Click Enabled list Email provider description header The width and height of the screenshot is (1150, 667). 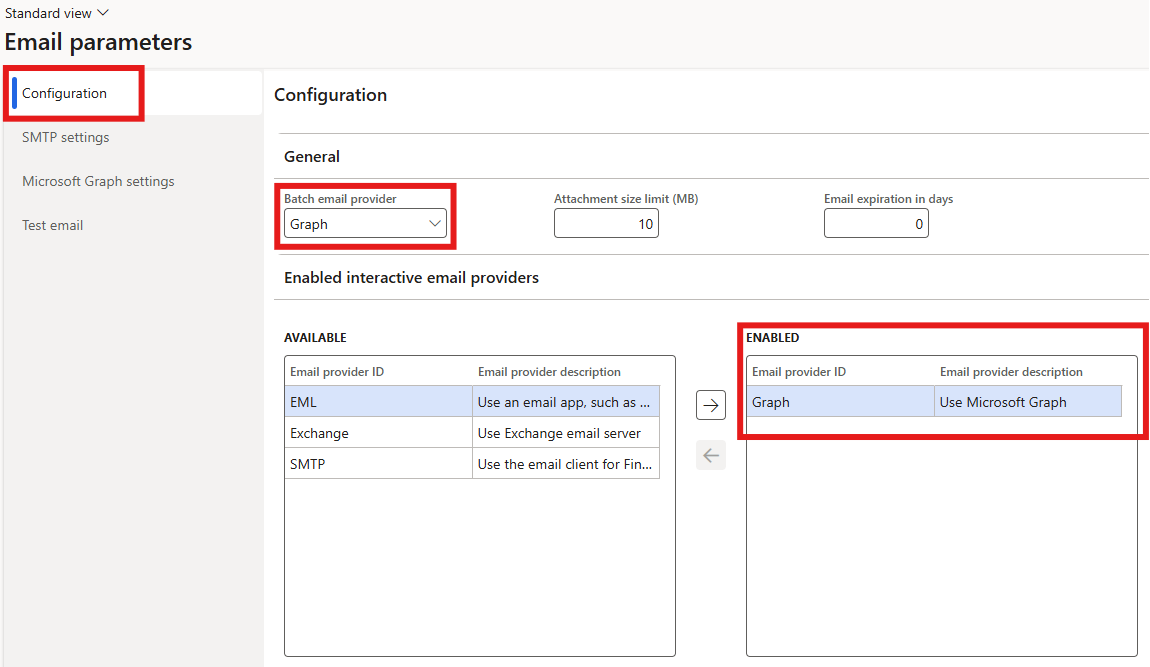click(1011, 372)
